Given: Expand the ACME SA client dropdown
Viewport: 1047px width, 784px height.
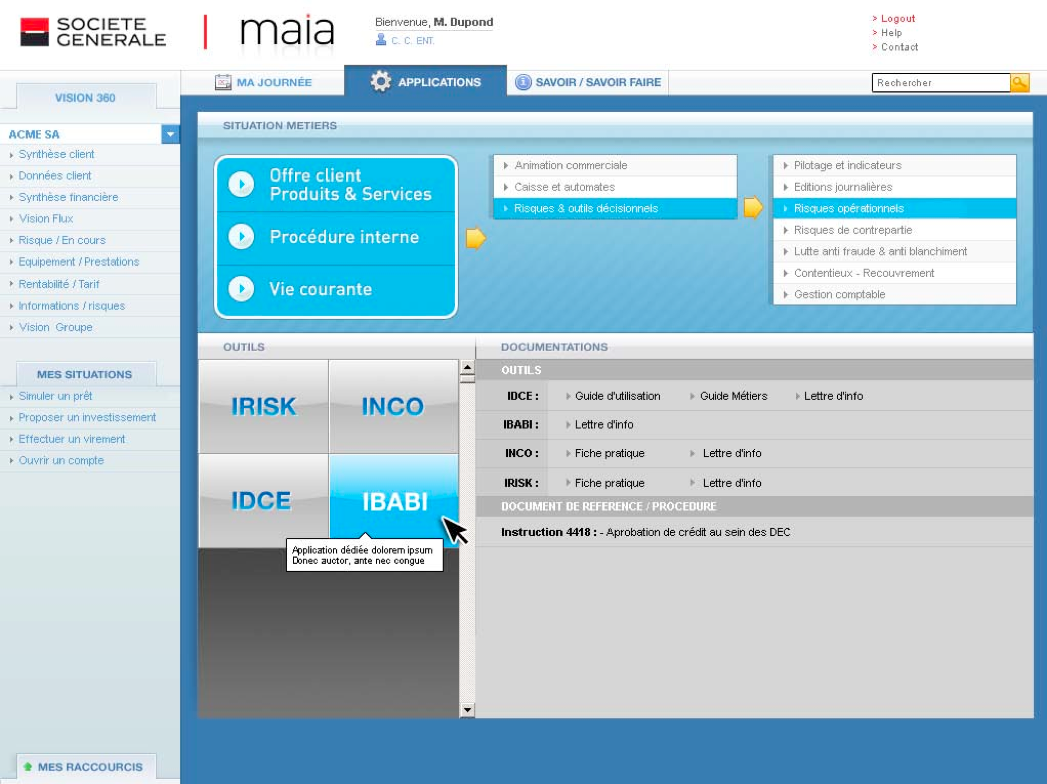Looking at the screenshot, I should tap(170, 134).
